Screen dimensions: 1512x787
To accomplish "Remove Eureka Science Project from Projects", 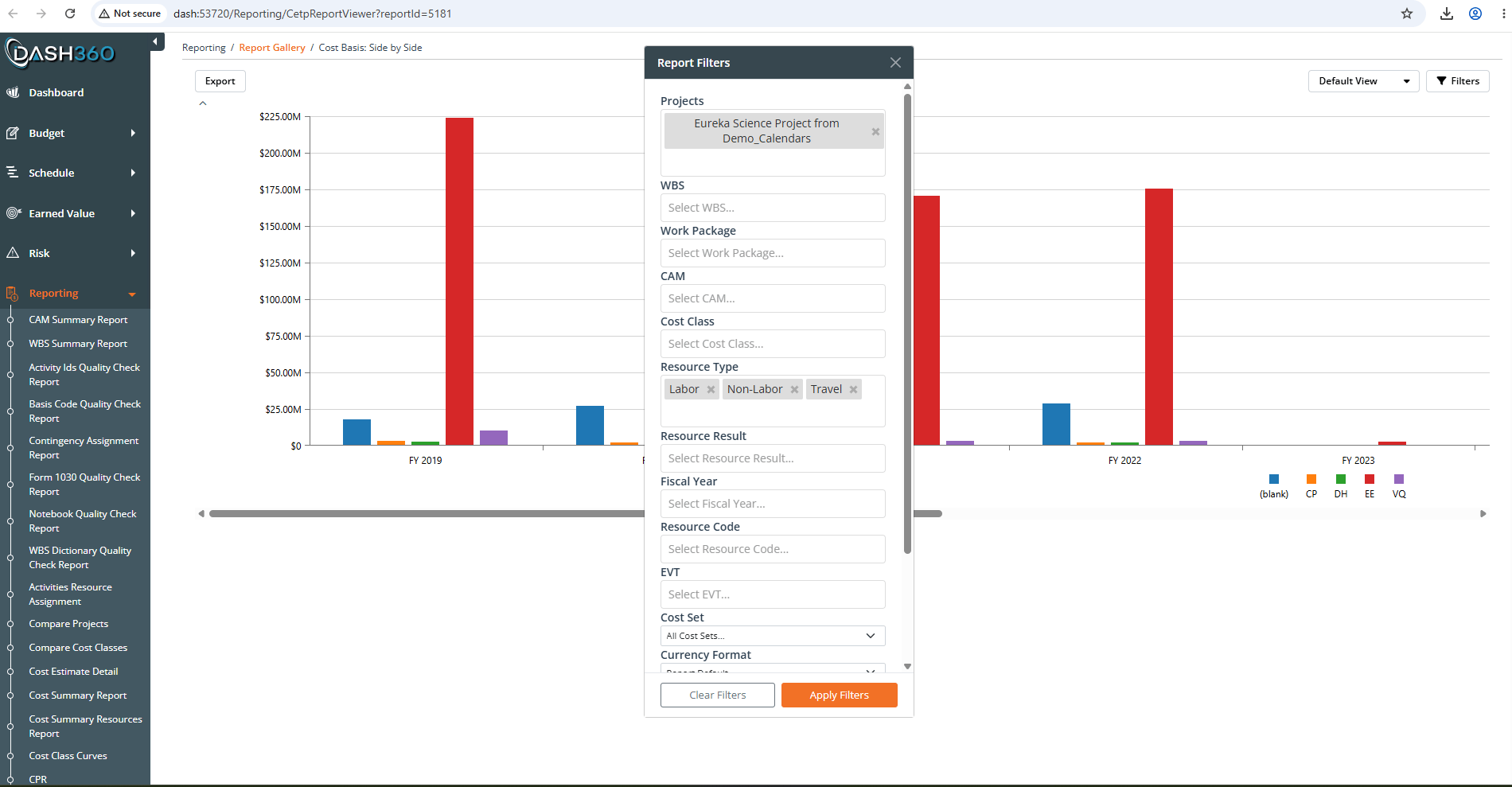I will pos(875,131).
